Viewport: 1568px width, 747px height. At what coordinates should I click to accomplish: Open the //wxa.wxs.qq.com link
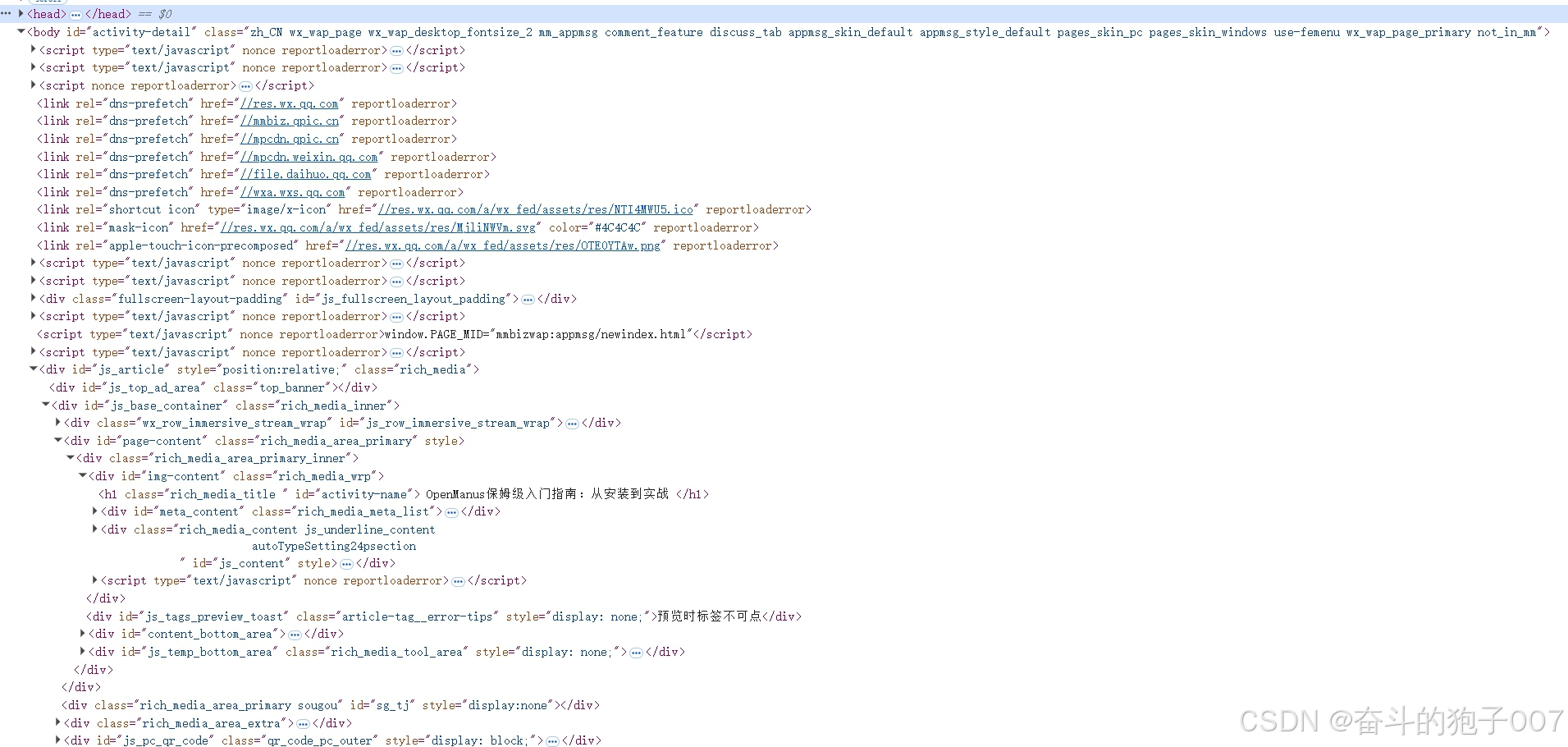click(x=292, y=192)
